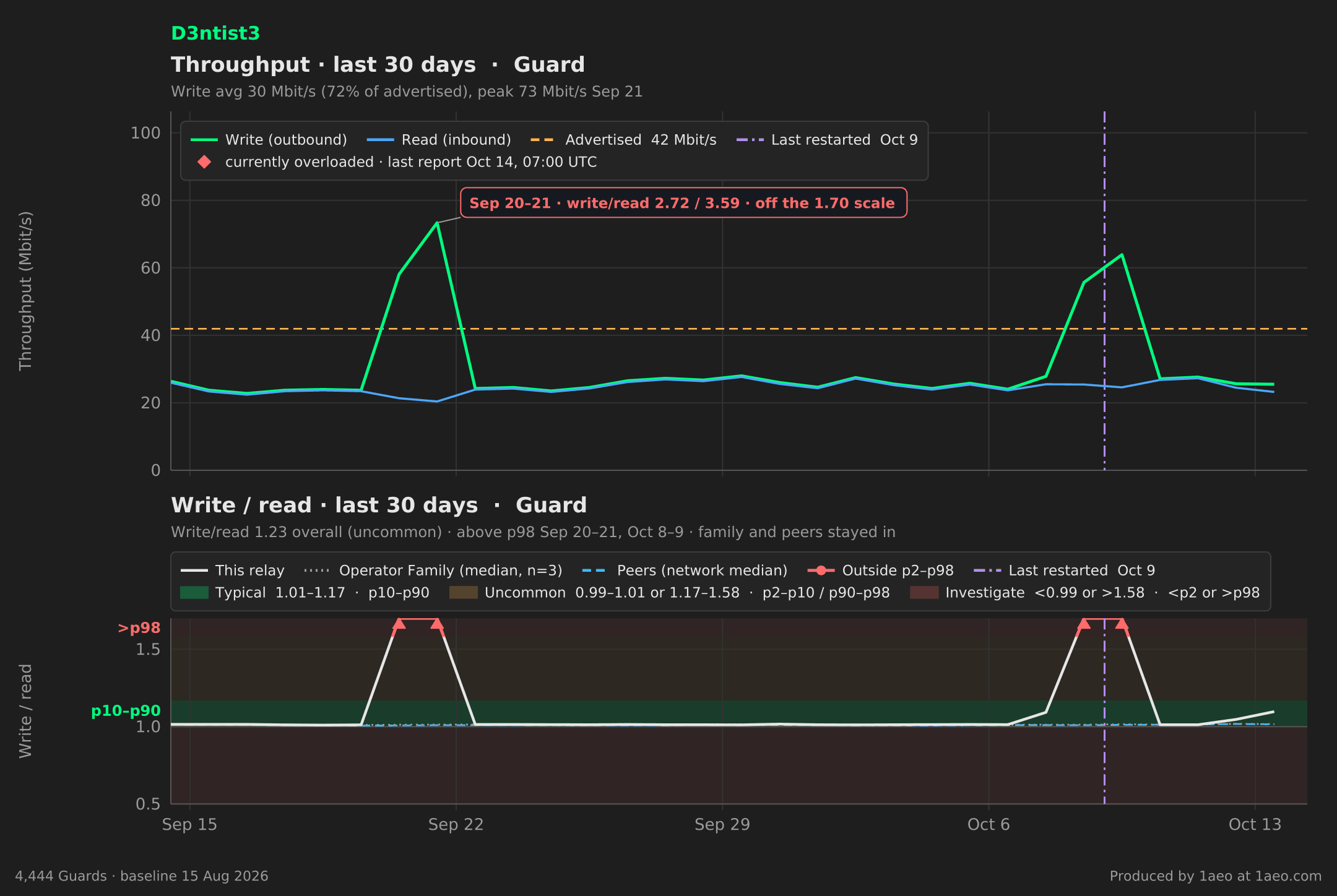Click the blue Read (inbound) legend line
This screenshot has height=896, width=1337.
click(380, 140)
